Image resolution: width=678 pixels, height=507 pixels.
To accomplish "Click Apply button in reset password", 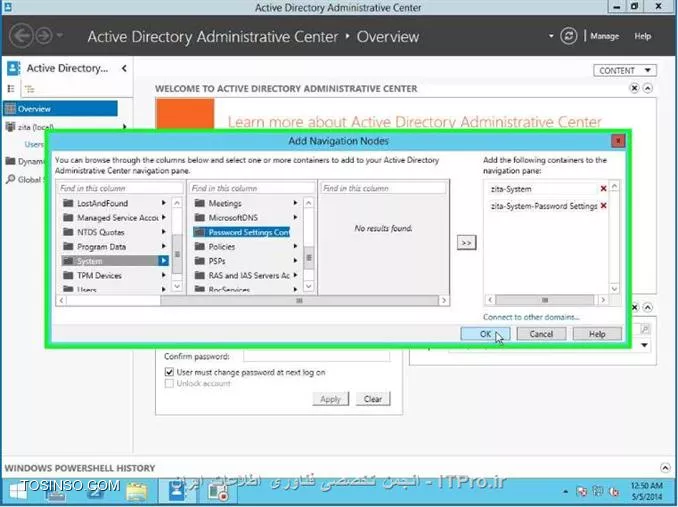I will coord(330,399).
